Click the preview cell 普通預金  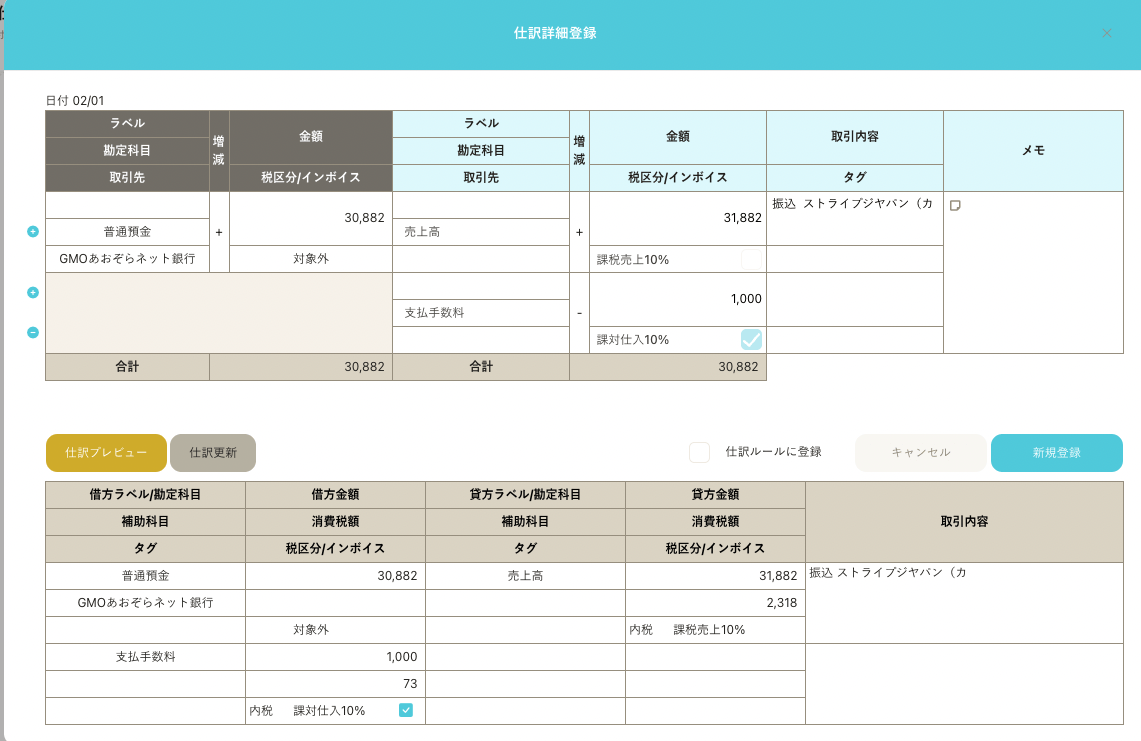click(146, 576)
